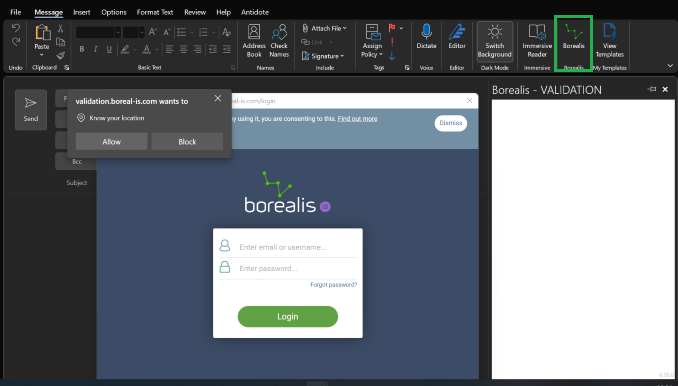Click the green Login button
This screenshot has height=386, width=678.
pos(288,316)
